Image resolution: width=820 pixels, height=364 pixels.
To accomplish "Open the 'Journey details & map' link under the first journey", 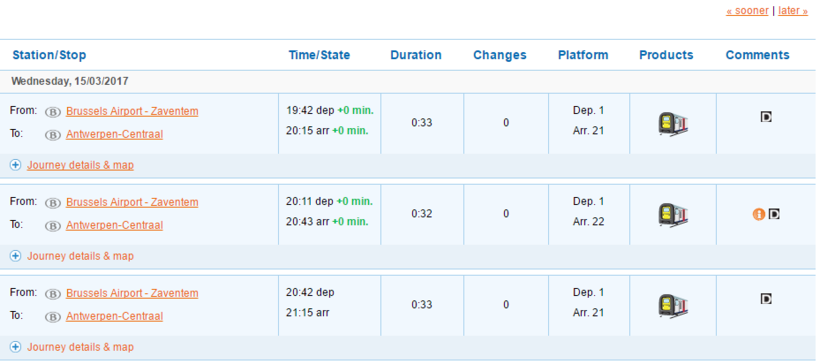I will 81,165.
